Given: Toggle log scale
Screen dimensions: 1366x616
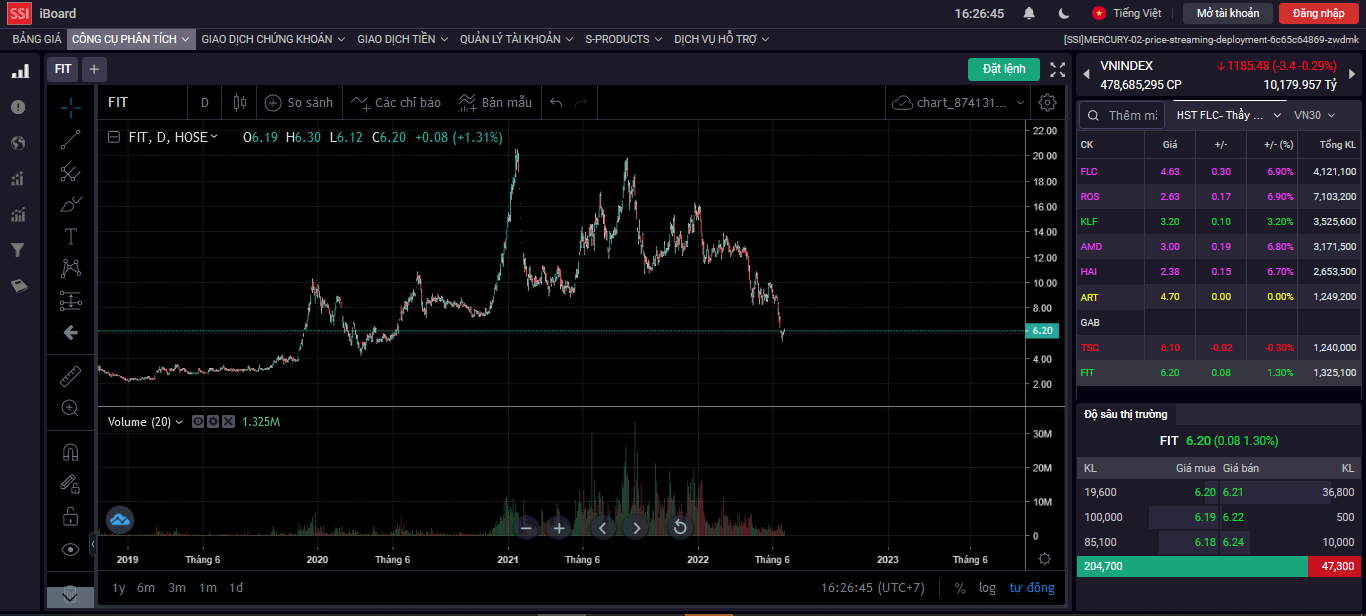Looking at the screenshot, I should coord(987,588).
